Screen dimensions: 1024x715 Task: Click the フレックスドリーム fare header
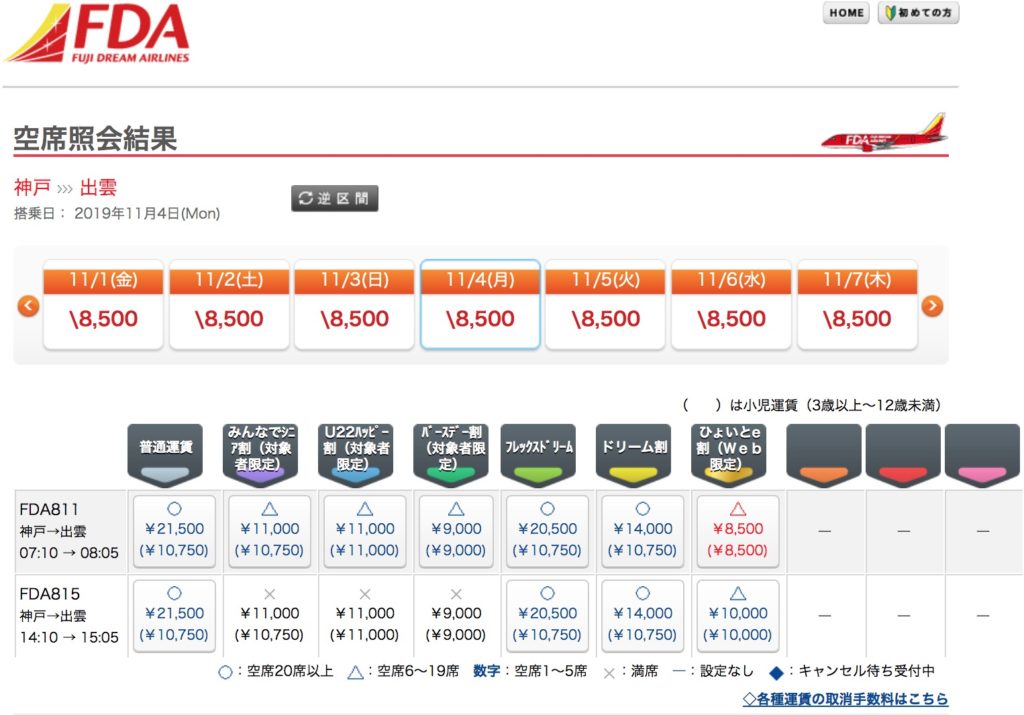pyautogui.click(x=539, y=452)
